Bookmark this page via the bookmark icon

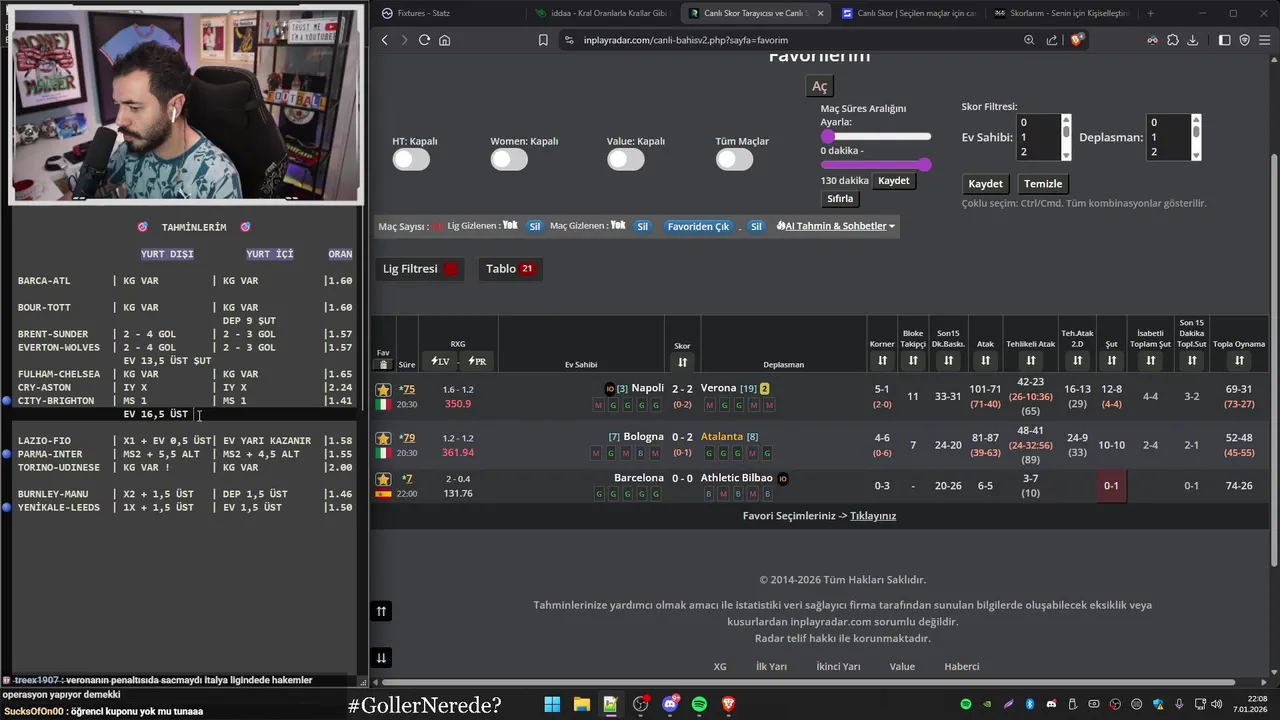[x=543, y=40]
